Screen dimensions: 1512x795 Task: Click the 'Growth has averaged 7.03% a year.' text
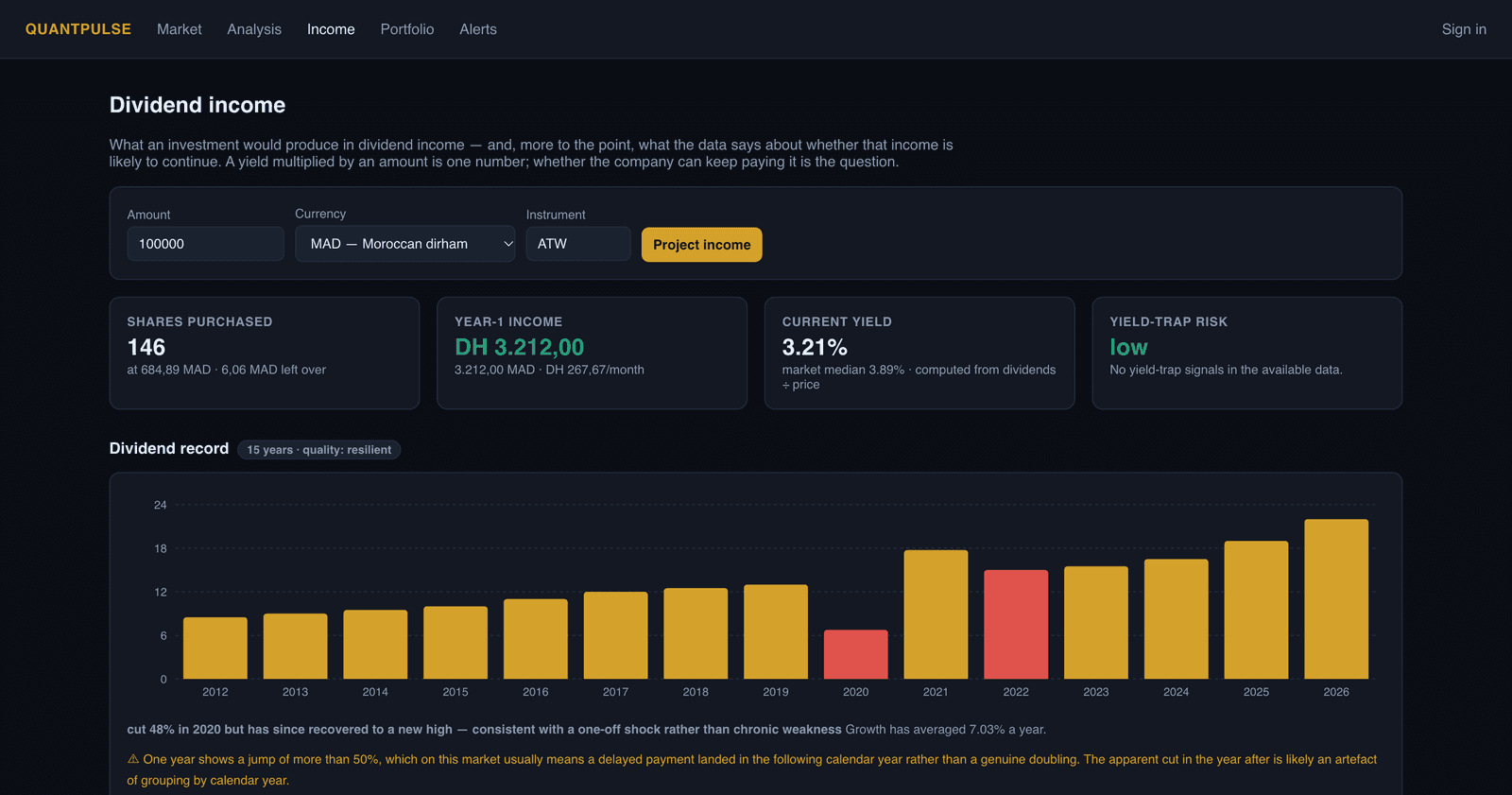click(x=946, y=730)
